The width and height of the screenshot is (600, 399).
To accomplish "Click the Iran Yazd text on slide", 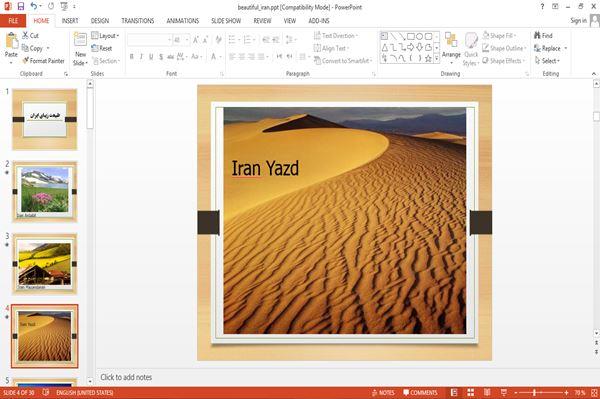I will coord(265,169).
